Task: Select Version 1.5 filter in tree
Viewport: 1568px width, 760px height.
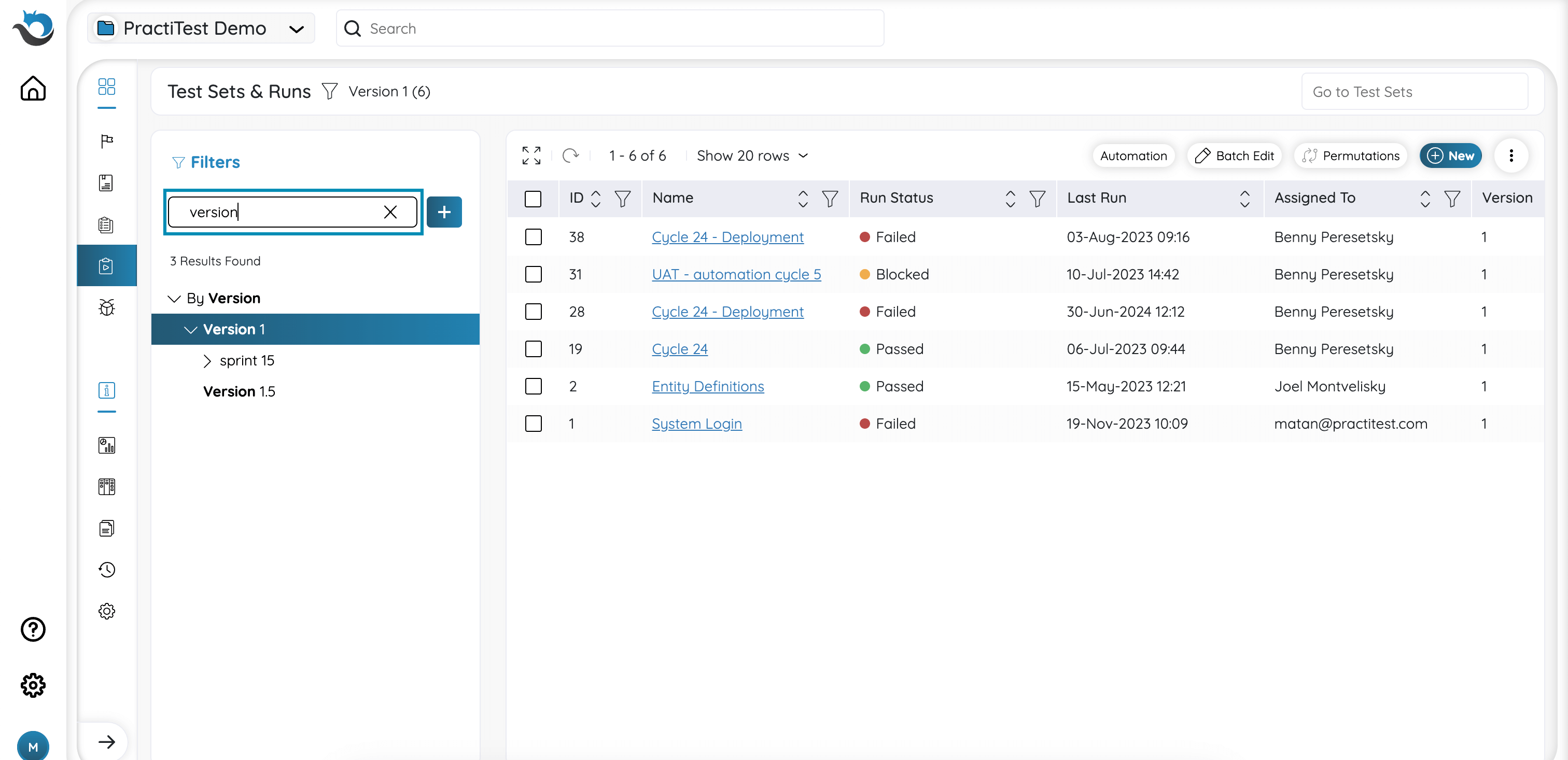Action: (239, 392)
